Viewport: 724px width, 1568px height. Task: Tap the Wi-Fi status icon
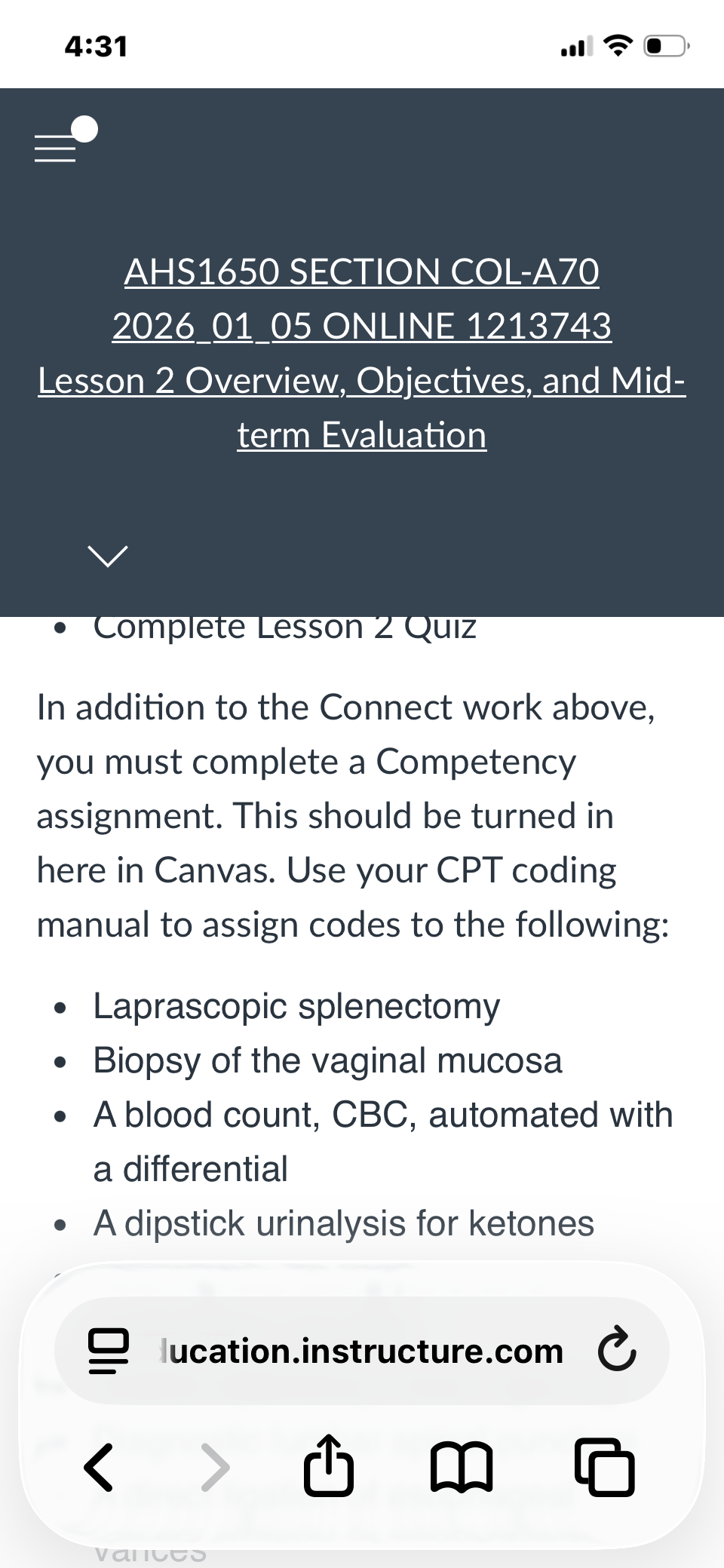click(618, 47)
